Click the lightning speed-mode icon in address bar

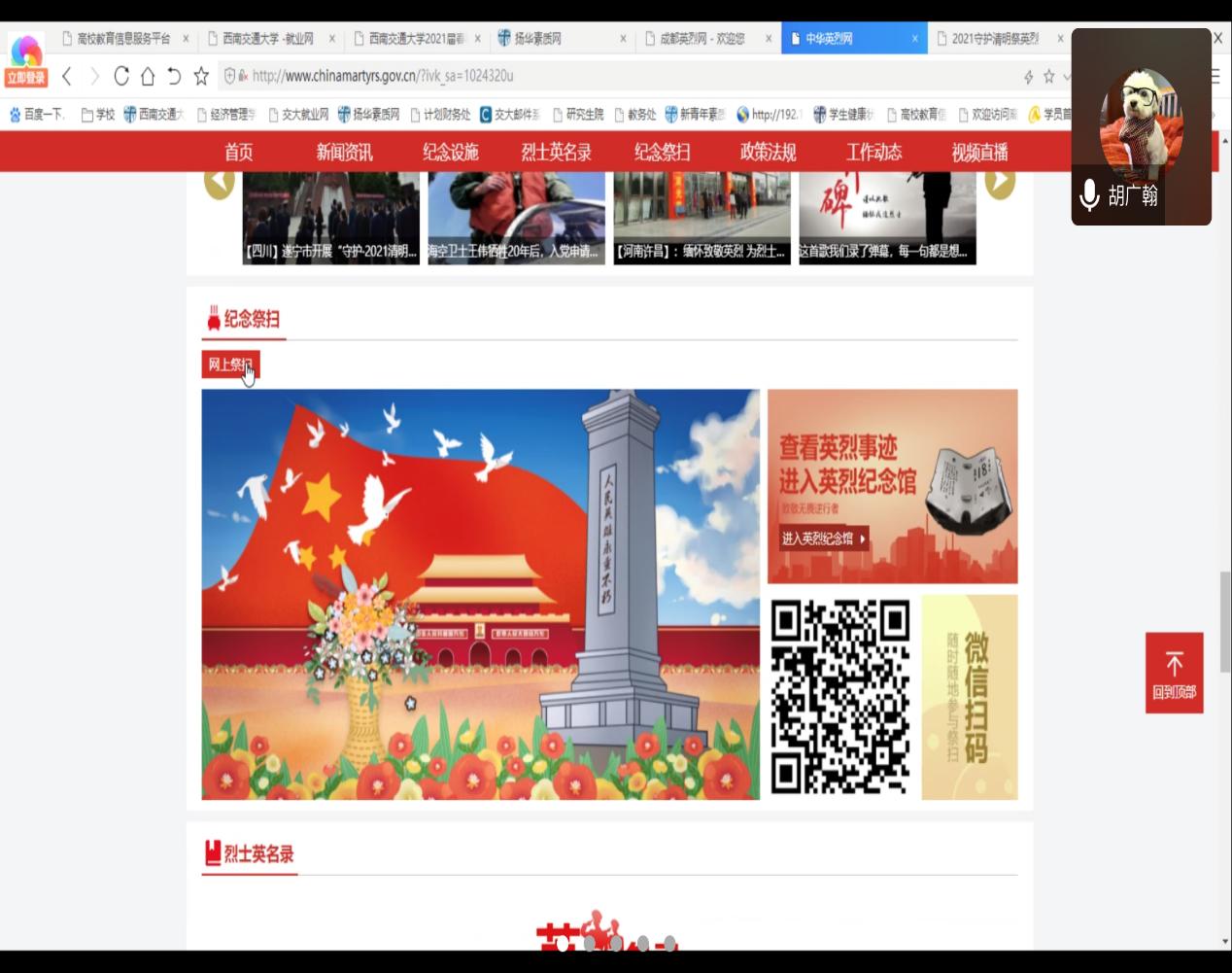click(1028, 77)
